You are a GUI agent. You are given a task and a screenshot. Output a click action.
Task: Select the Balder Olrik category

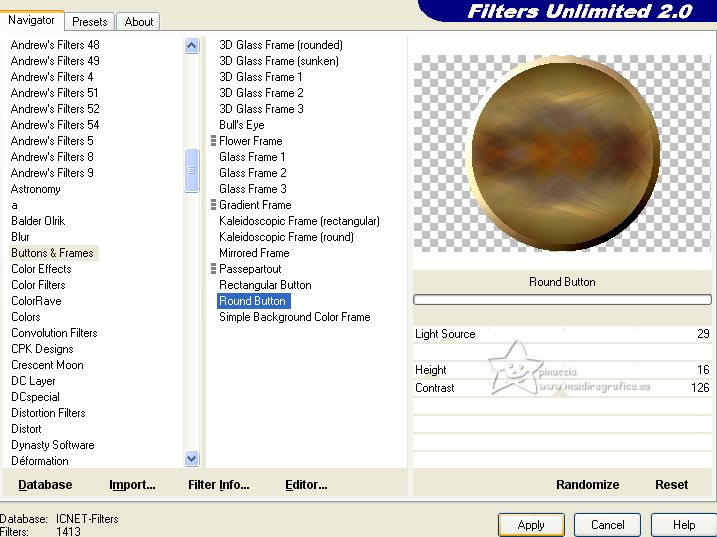(38, 221)
